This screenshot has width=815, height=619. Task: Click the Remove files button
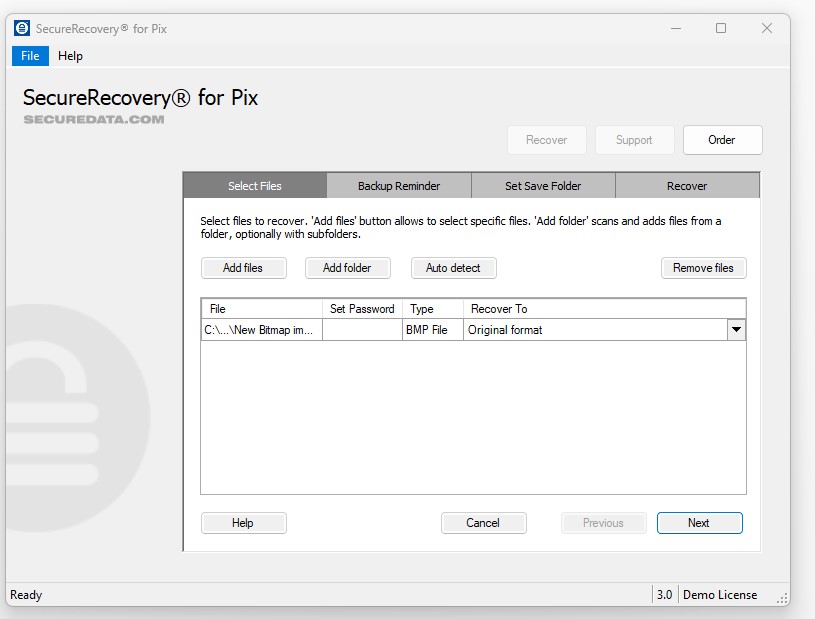tap(703, 268)
